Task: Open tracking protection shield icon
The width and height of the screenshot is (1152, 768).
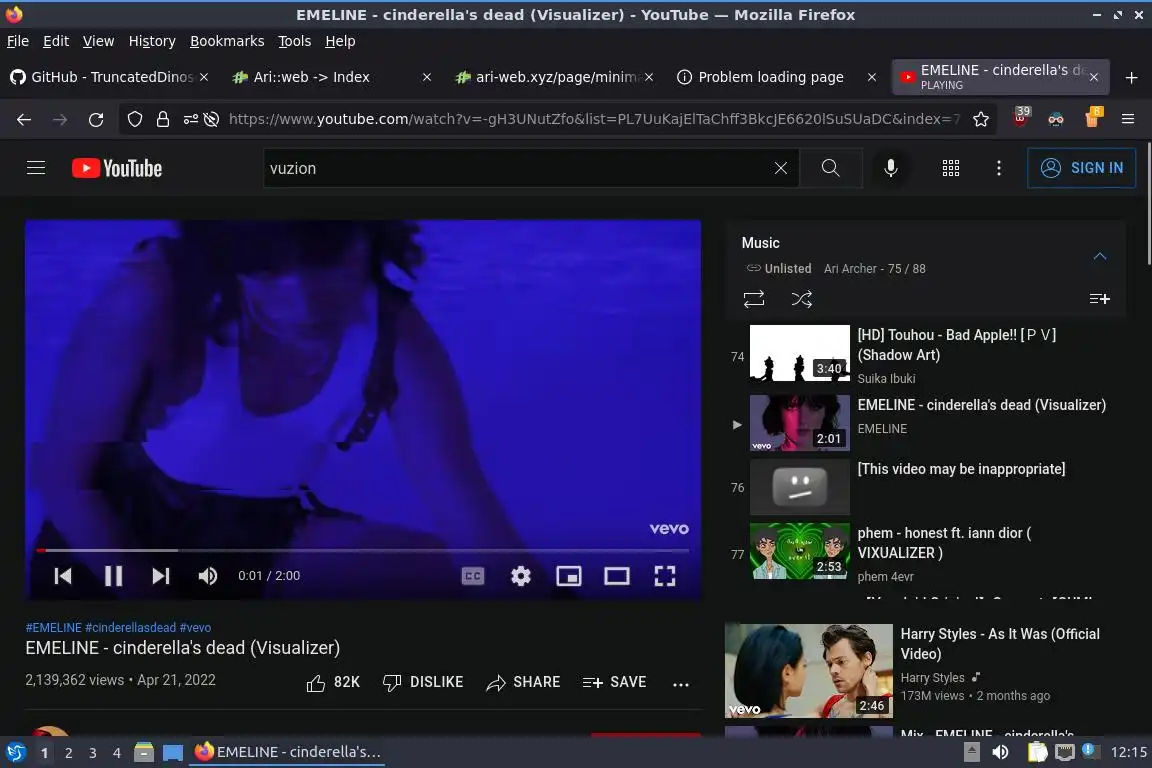Action: (x=134, y=119)
